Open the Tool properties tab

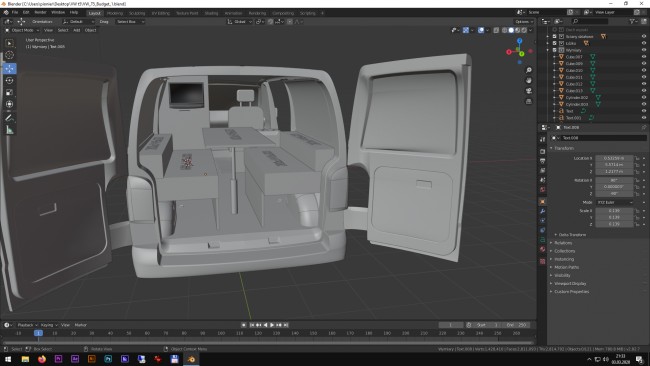point(543,140)
